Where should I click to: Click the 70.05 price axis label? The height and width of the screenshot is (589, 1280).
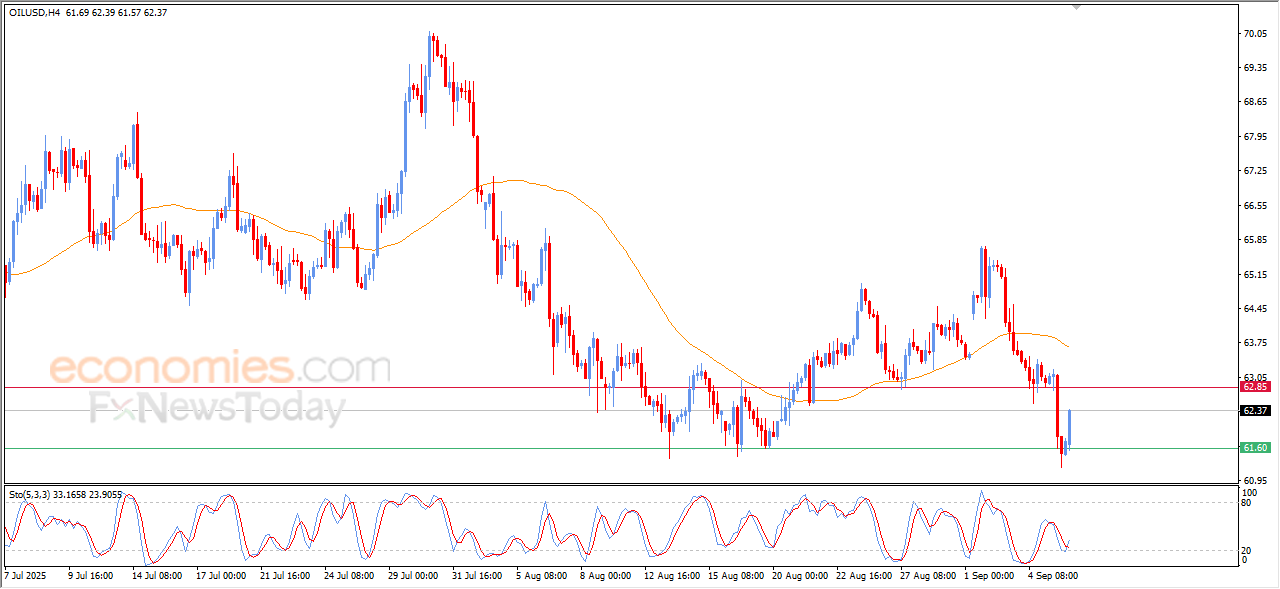coord(1256,33)
